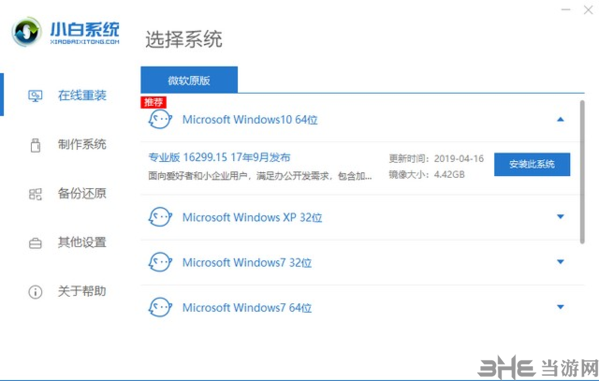The height and width of the screenshot is (381, 599).
Task: Collapse the Windows10 64位 arrow
Action: click(560, 120)
